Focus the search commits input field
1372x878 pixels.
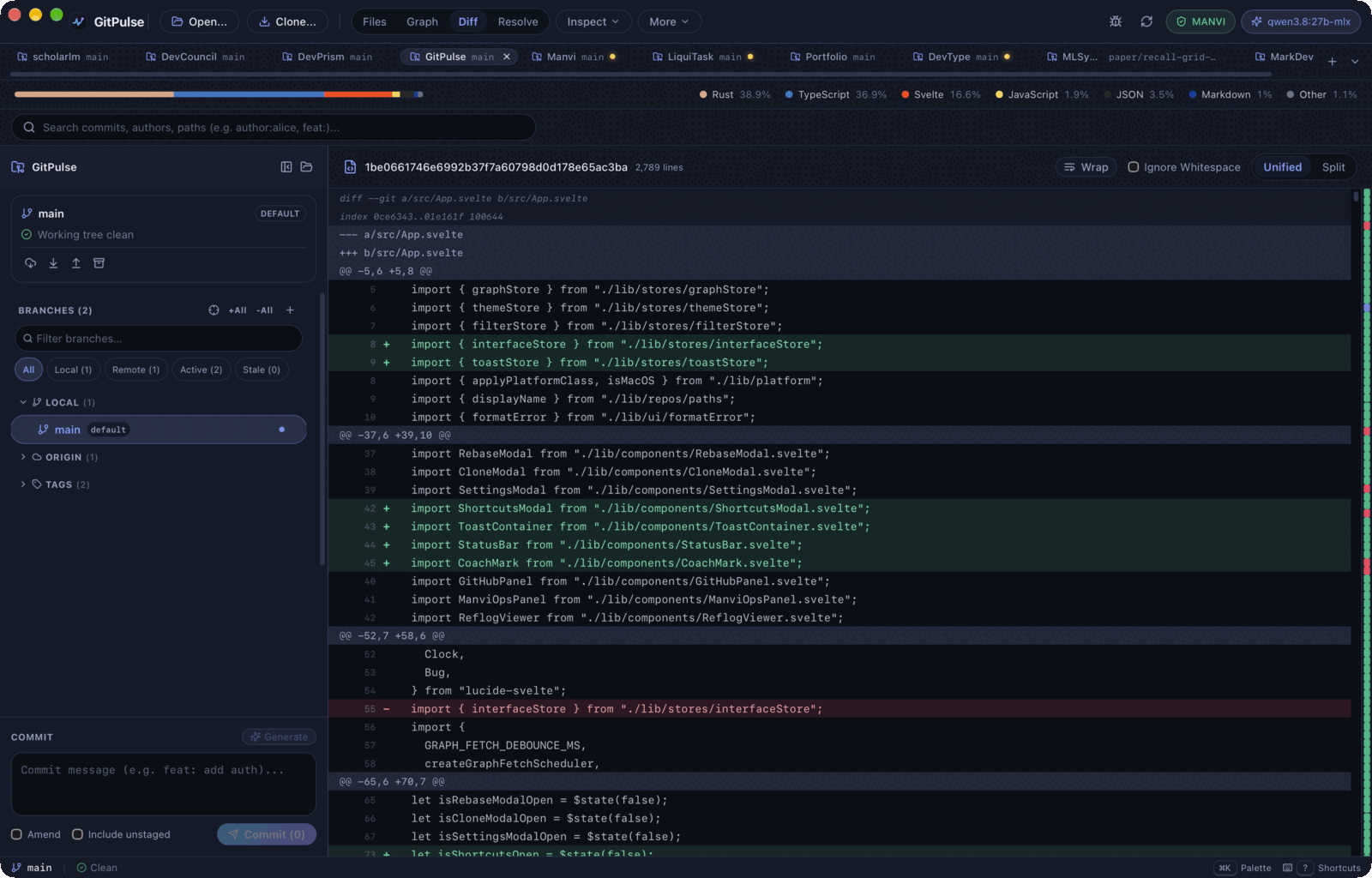[274, 127]
